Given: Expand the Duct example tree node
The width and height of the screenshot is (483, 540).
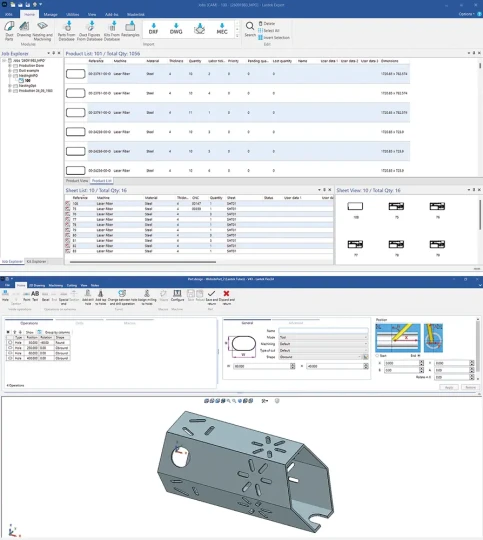Looking at the screenshot, I should [x=10, y=70].
